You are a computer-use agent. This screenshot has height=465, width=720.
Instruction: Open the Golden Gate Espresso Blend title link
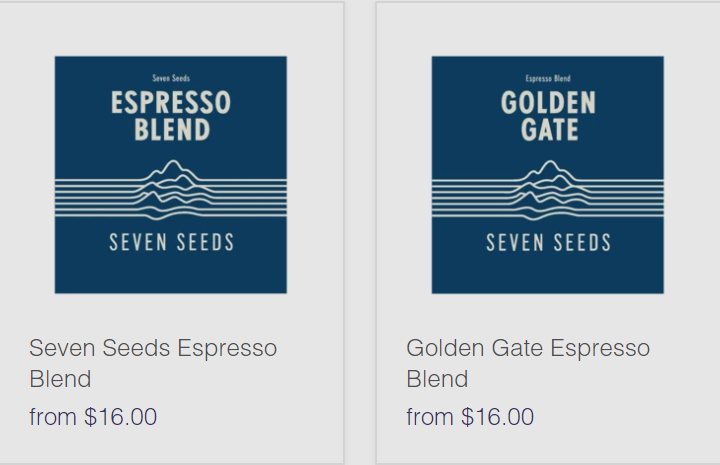coord(528,363)
